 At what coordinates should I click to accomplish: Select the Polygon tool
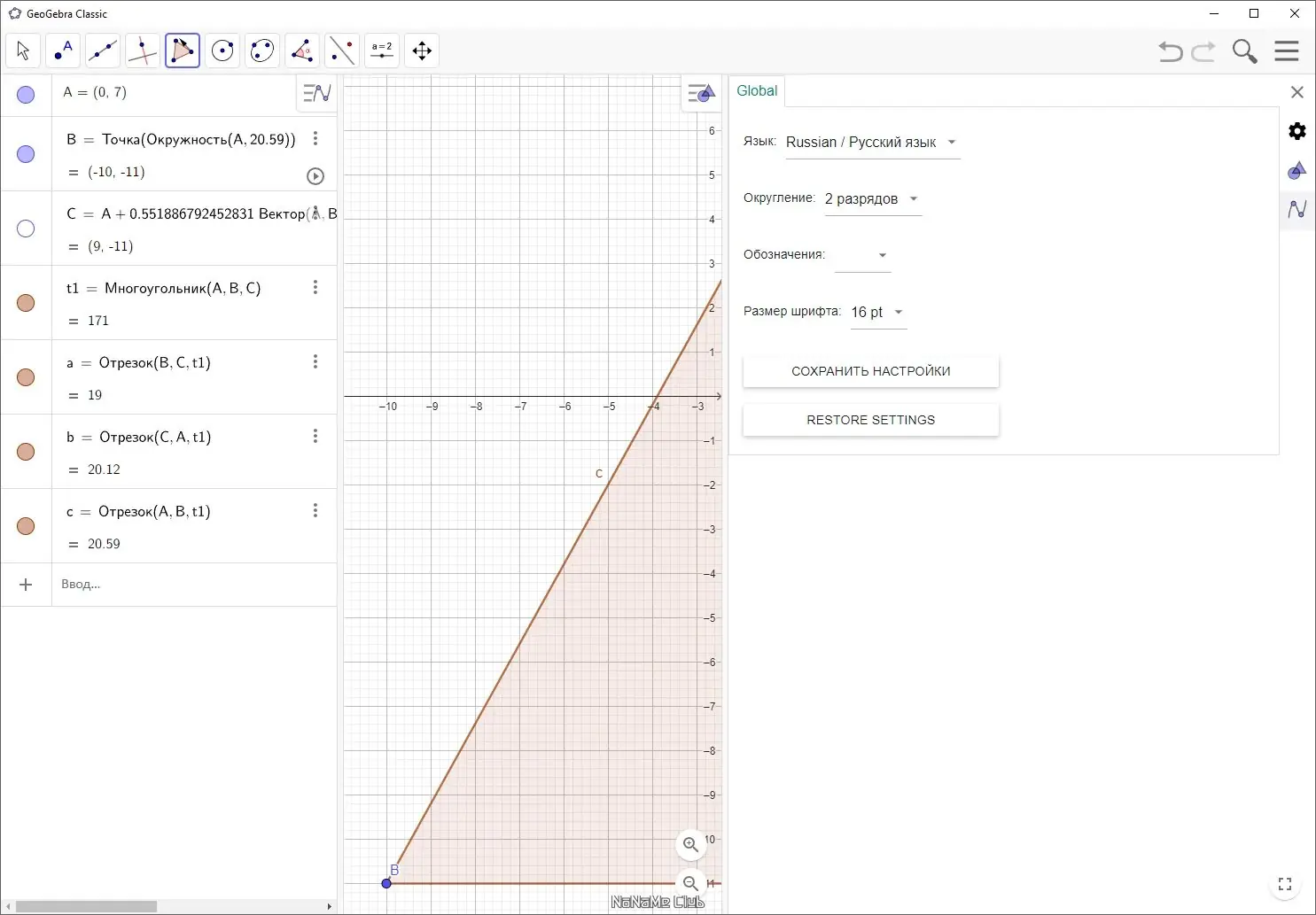click(x=183, y=50)
